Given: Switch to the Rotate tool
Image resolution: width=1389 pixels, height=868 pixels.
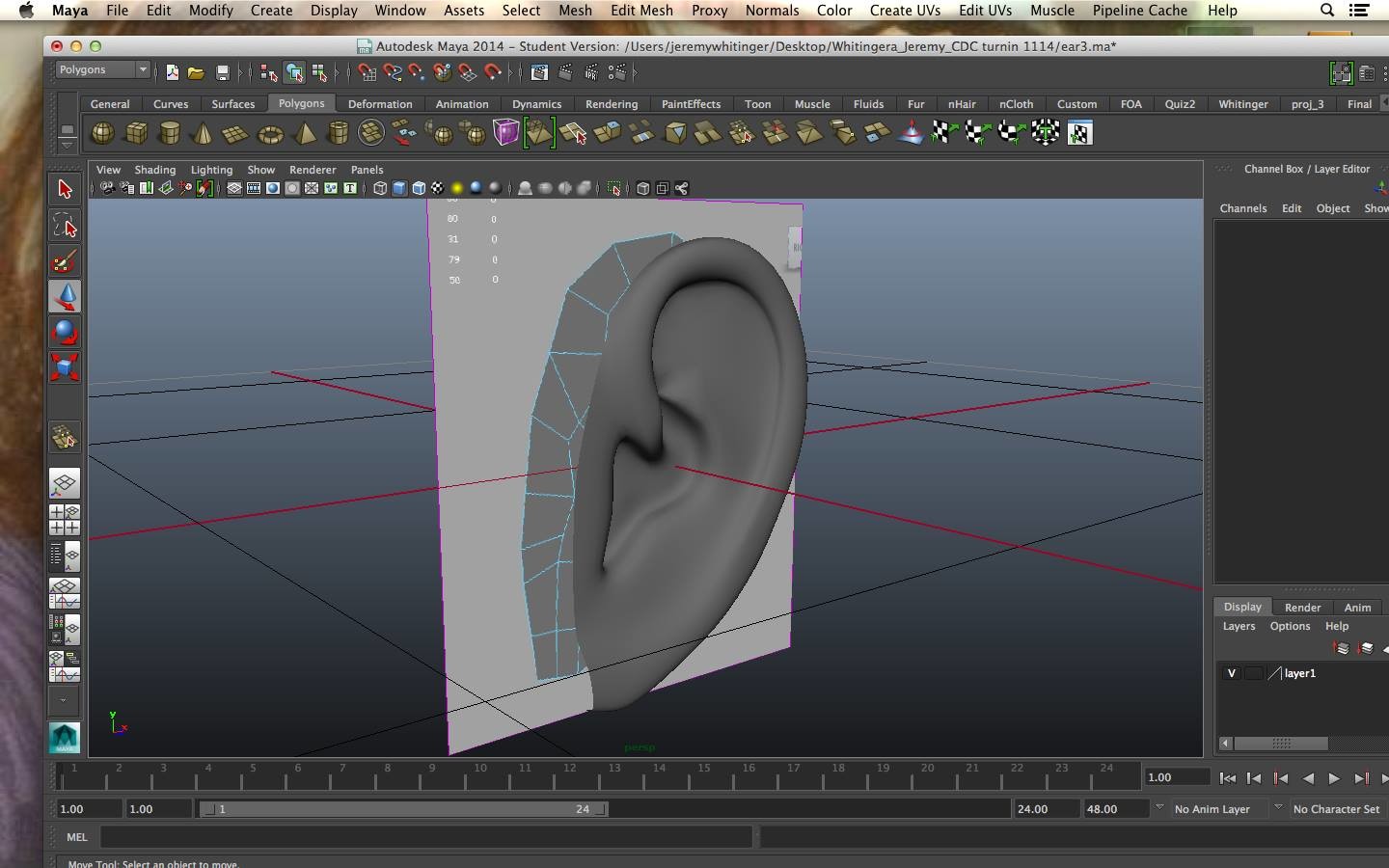Looking at the screenshot, I should pos(65,333).
